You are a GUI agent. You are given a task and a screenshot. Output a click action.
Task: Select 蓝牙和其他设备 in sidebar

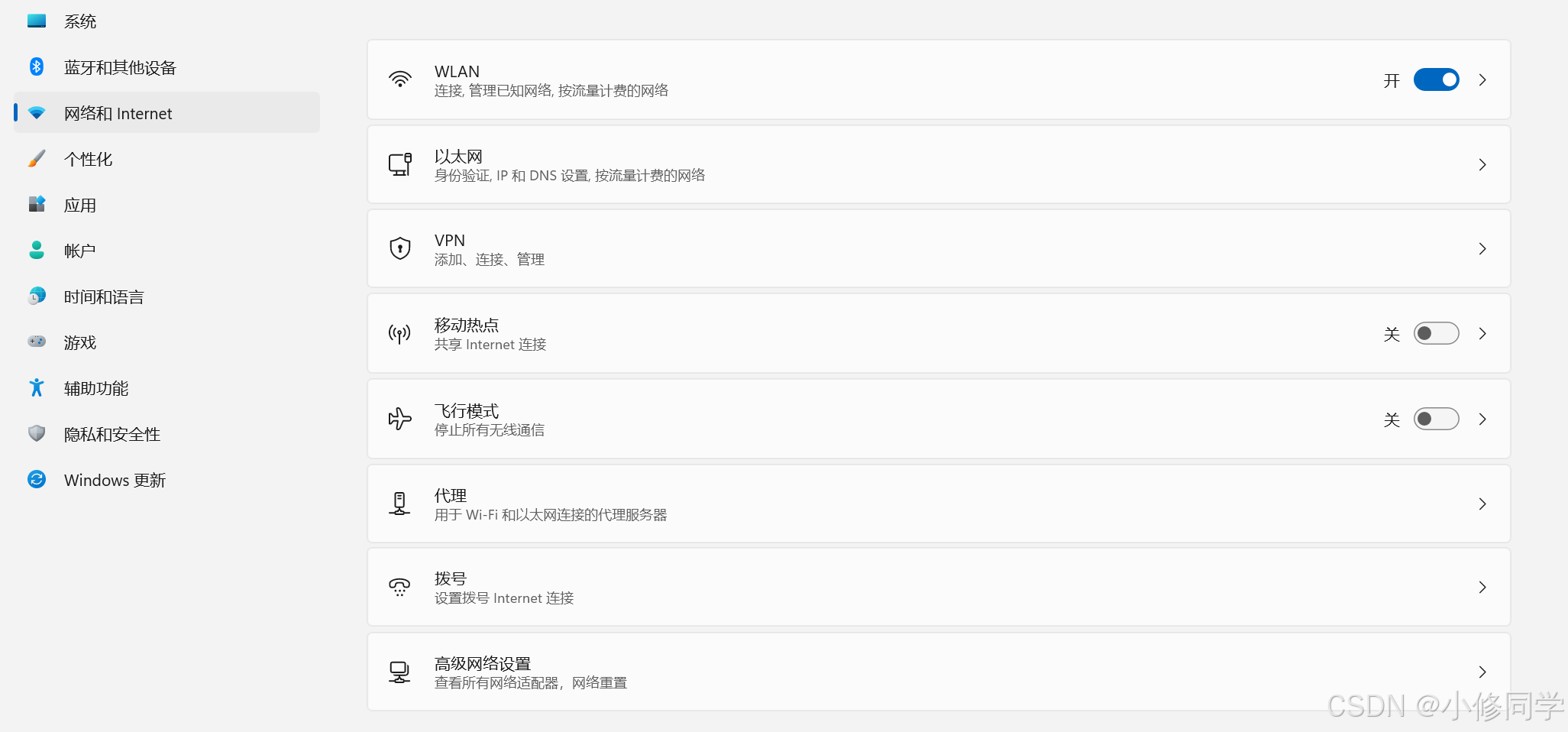point(166,67)
